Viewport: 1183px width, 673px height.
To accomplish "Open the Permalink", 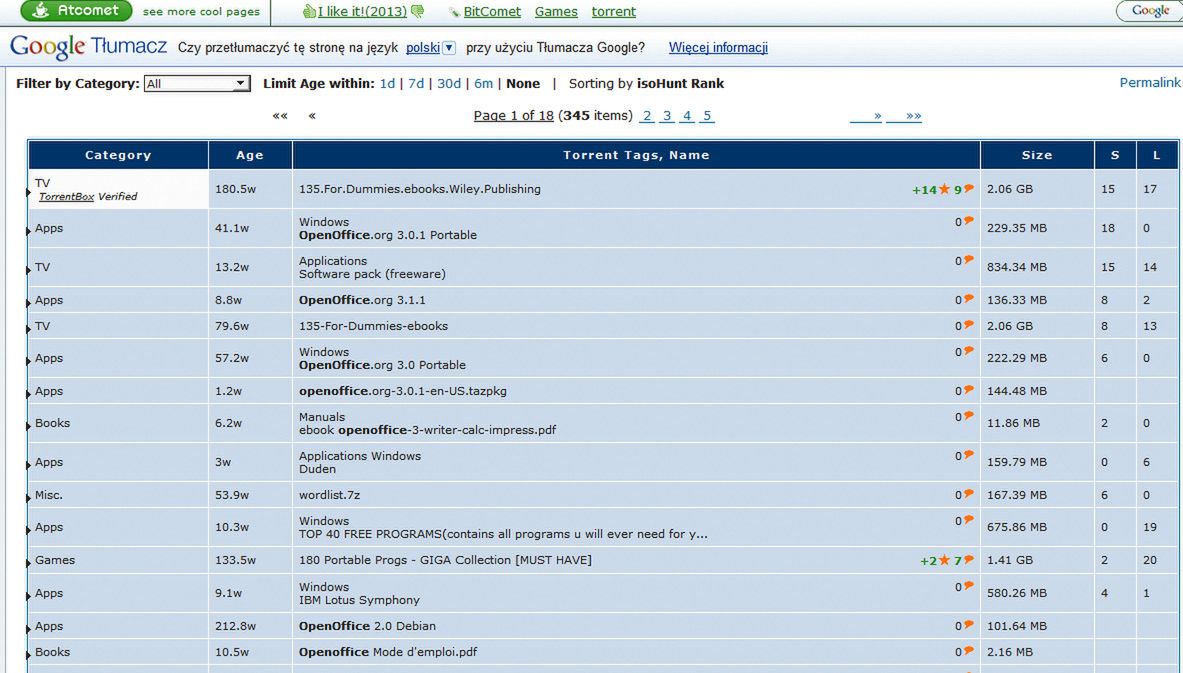I will (1150, 83).
